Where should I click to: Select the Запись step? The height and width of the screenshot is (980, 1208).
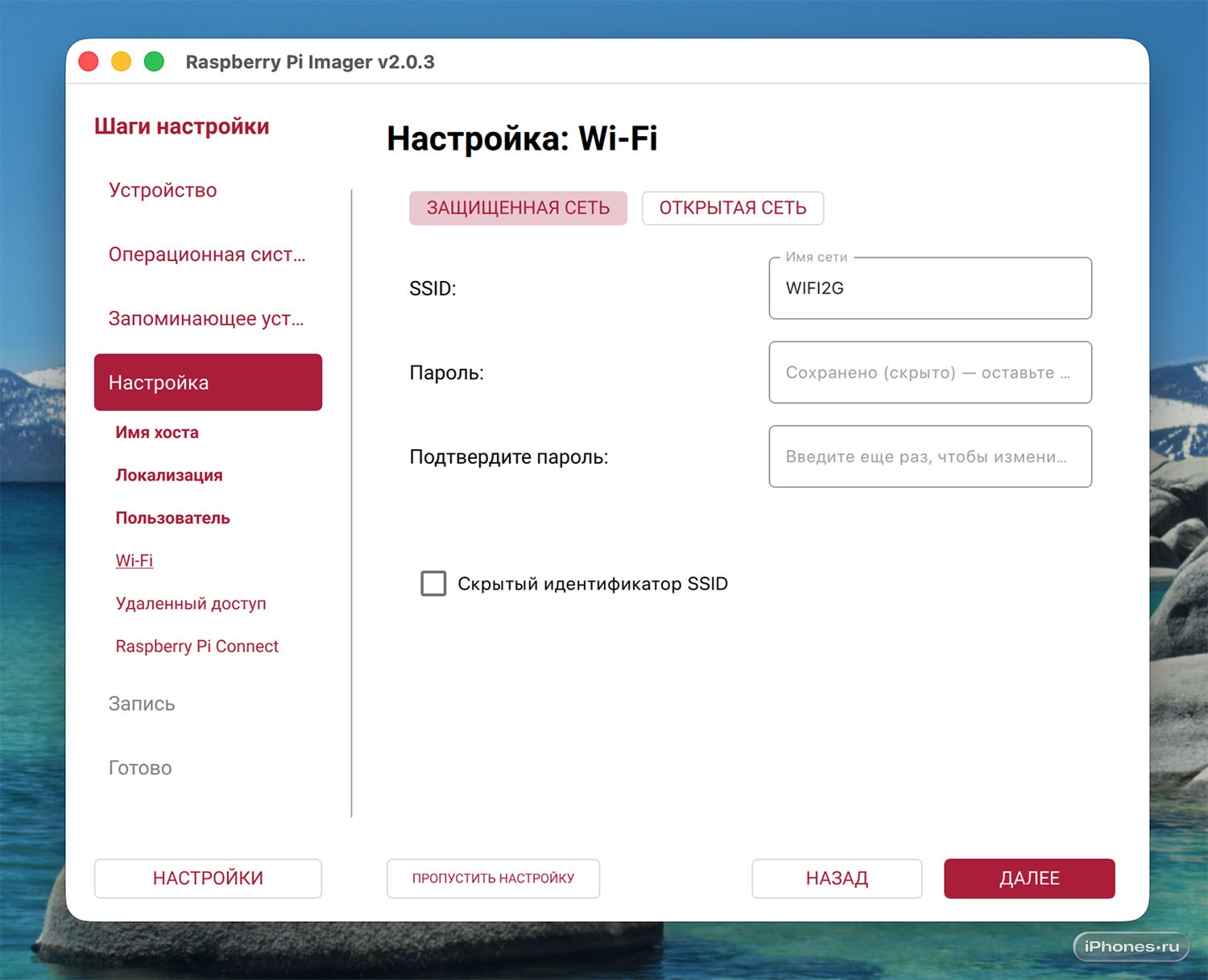[x=142, y=704]
